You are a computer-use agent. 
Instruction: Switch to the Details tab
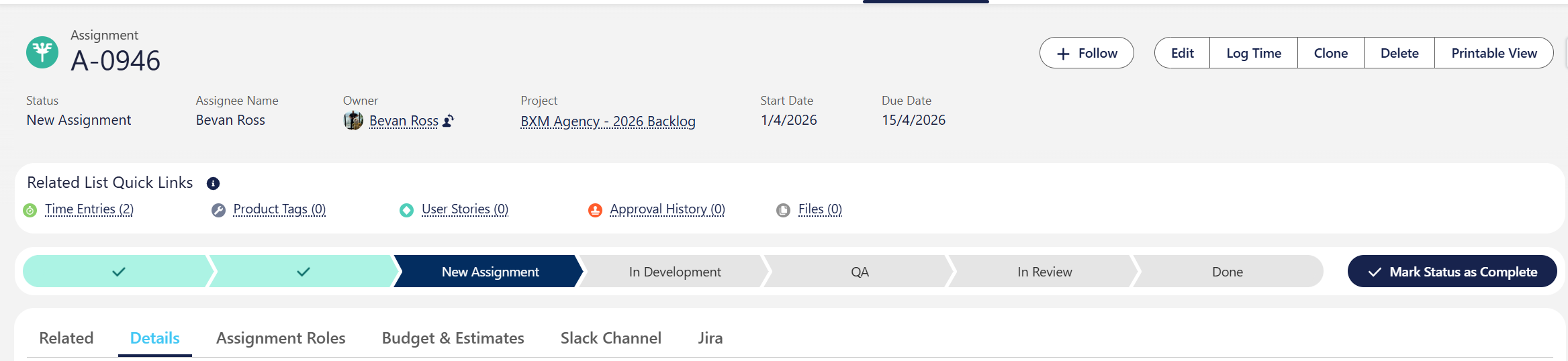pyautogui.click(x=154, y=338)
